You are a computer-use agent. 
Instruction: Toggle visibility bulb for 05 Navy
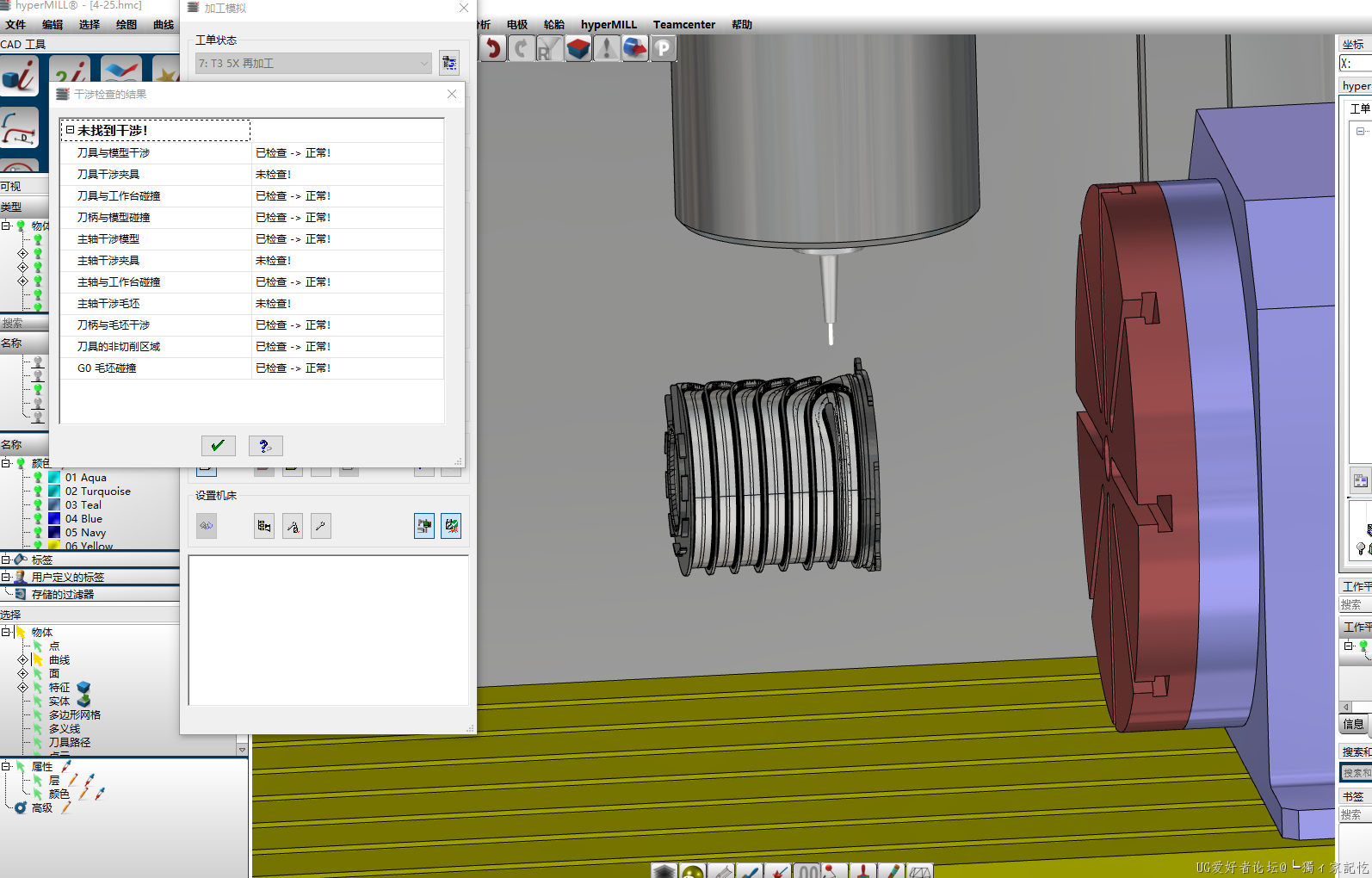38,532
